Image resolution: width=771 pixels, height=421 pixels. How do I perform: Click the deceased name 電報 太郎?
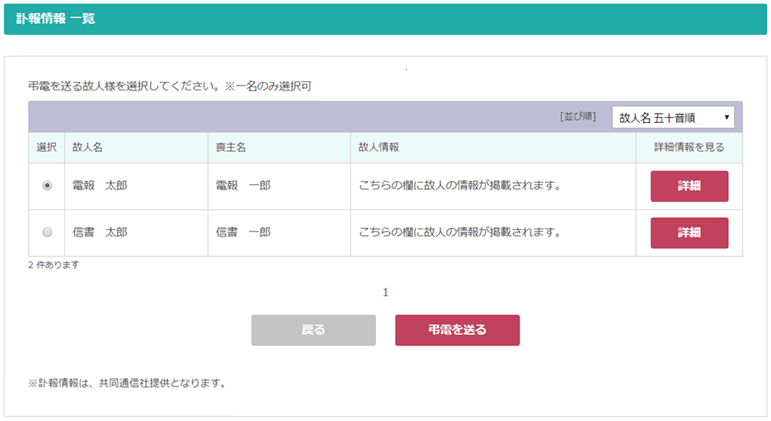point(100,186)
